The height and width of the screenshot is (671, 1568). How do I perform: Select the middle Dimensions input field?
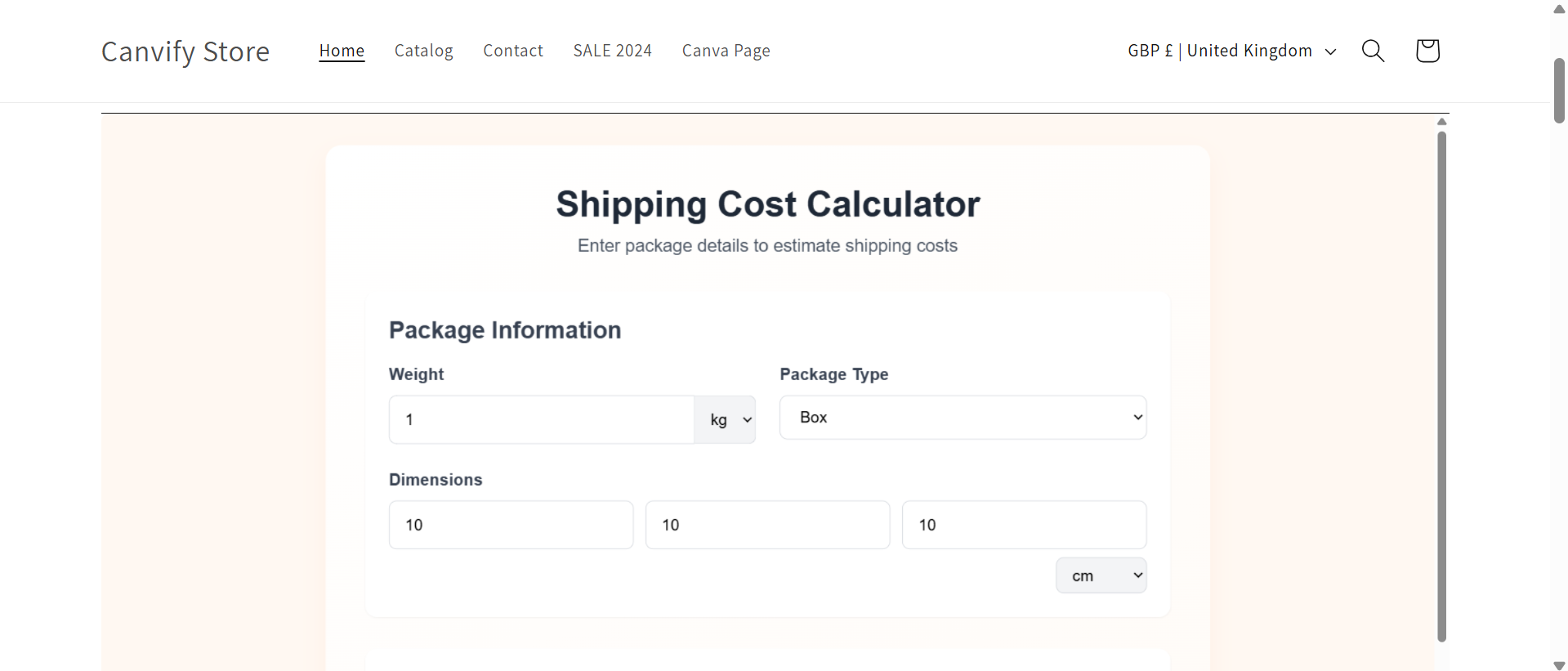[767, 525]
